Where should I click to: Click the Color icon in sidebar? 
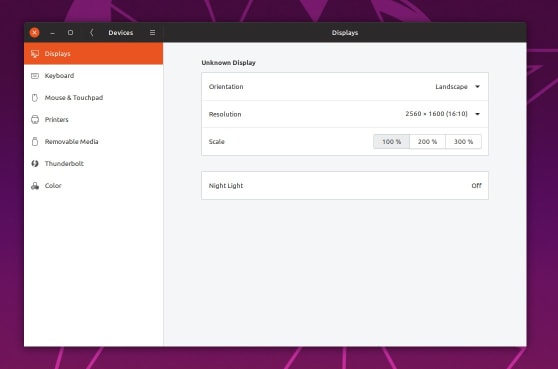(35, 186)
